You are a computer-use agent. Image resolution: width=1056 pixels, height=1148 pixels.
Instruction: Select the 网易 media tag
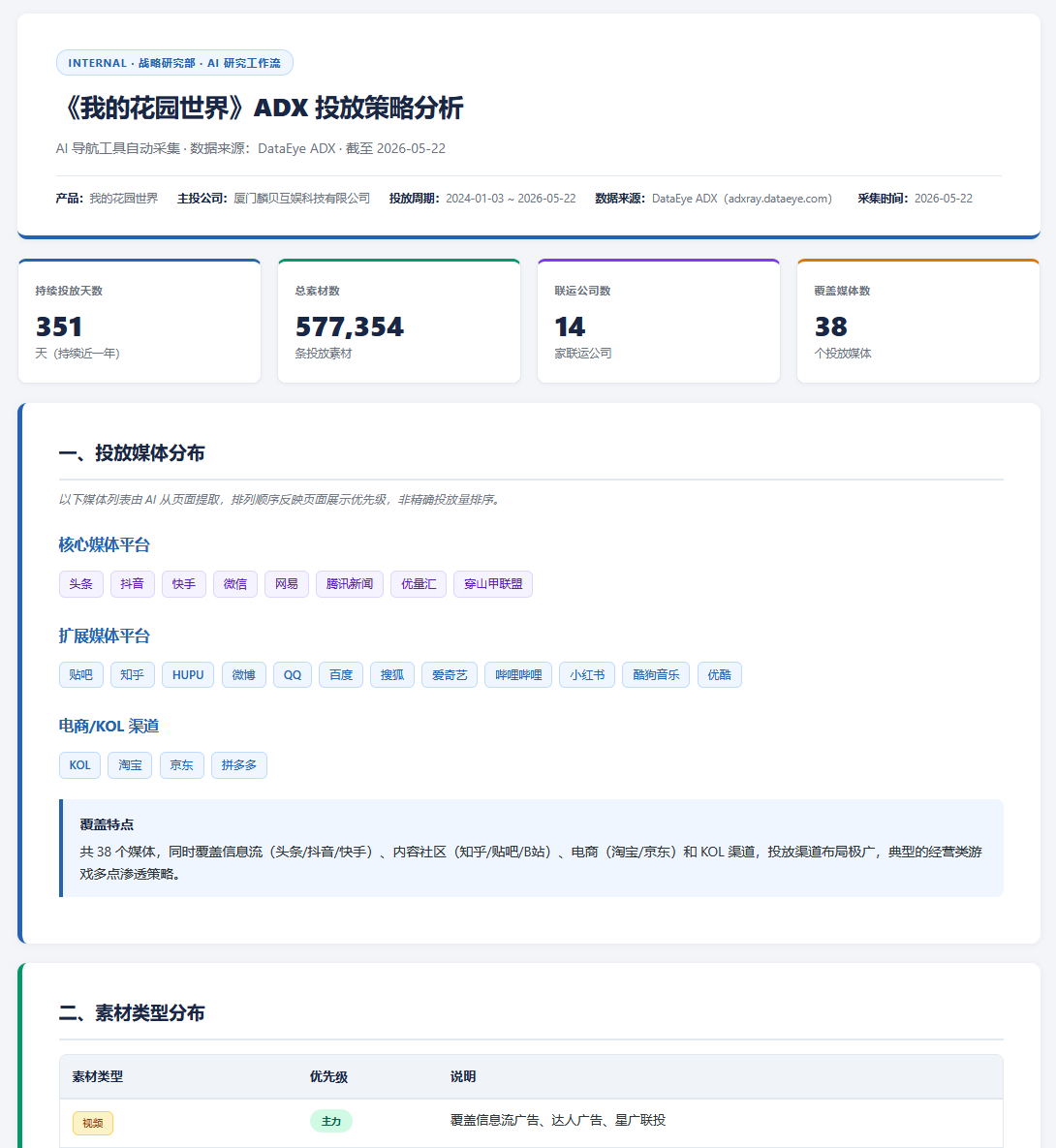tap(287, 584)
